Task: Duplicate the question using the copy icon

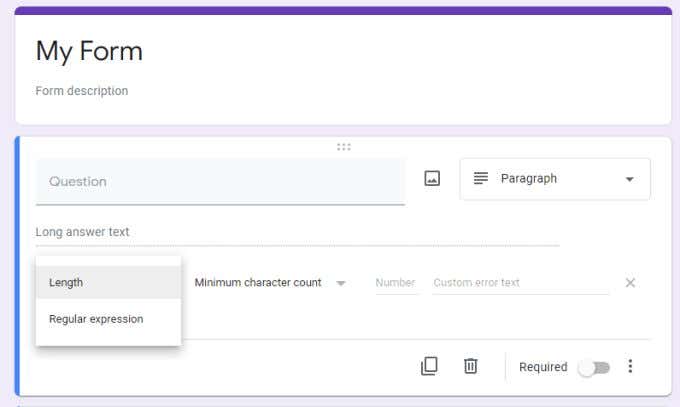Action: [x=429, y=366]
